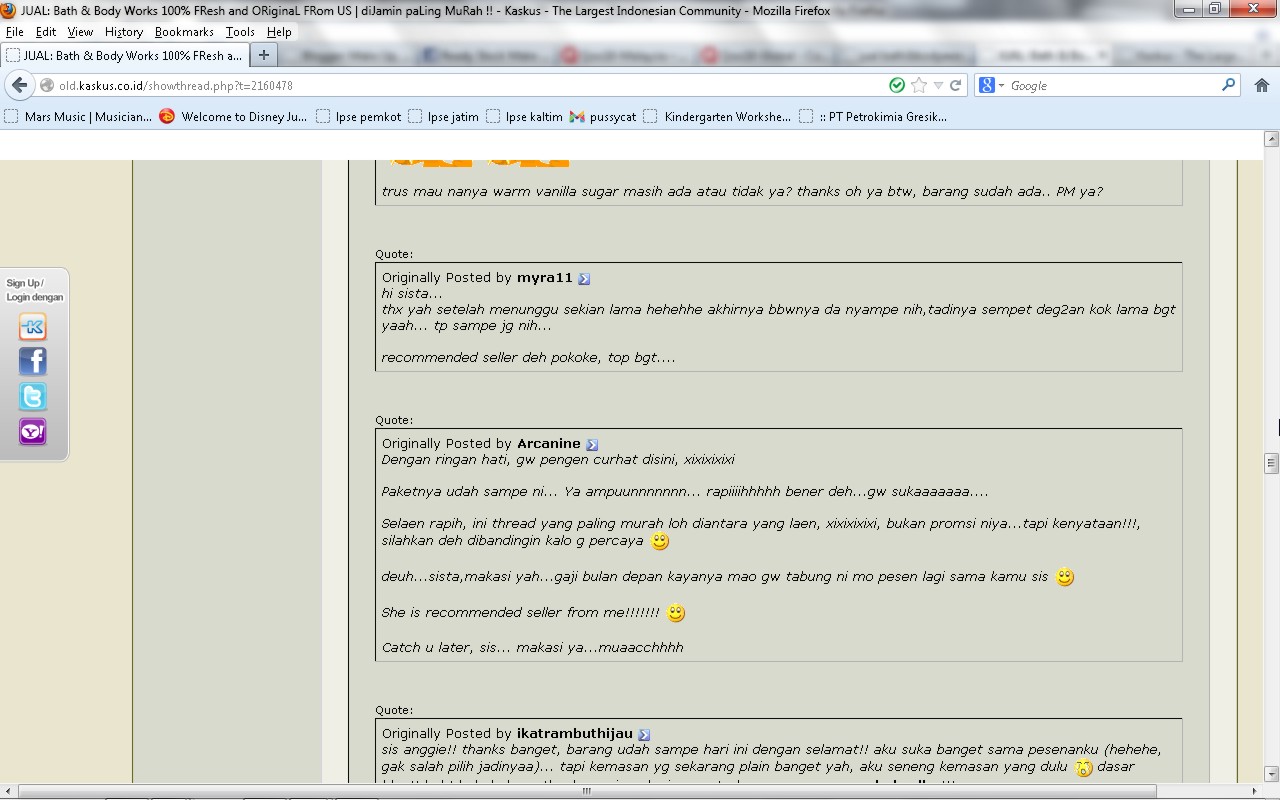View myra11's original post via arrow icon
The height and width of the screenshot is (800, 1280).
pyautogui.click(x=584, y=279)
